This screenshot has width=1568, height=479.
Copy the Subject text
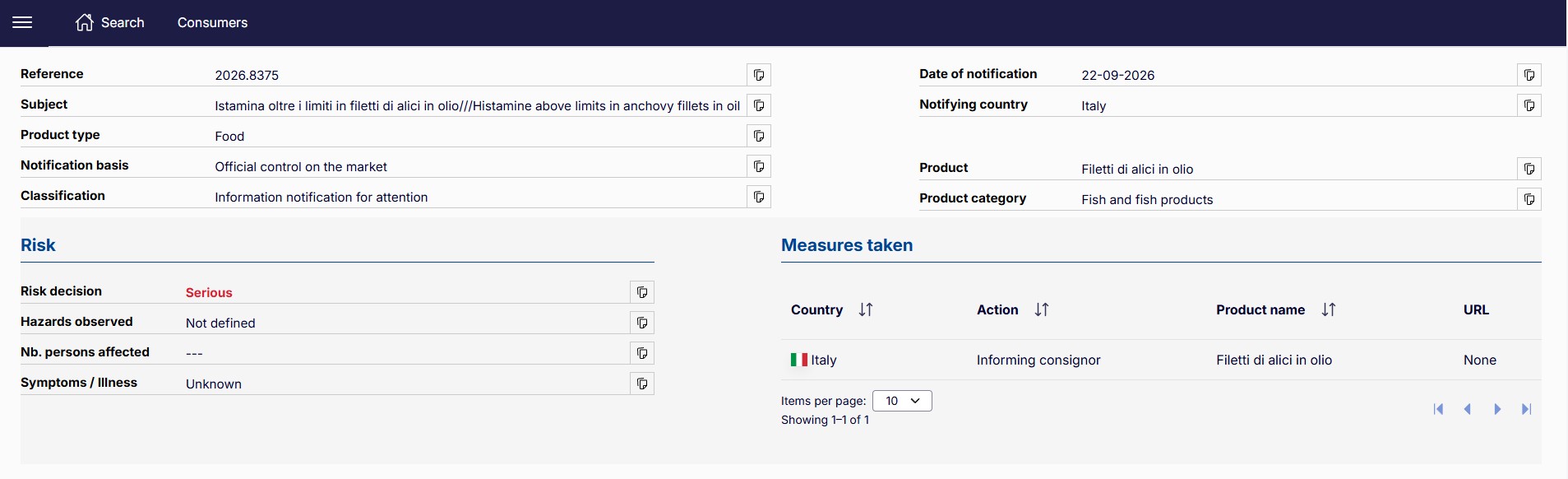coord(759,105)
